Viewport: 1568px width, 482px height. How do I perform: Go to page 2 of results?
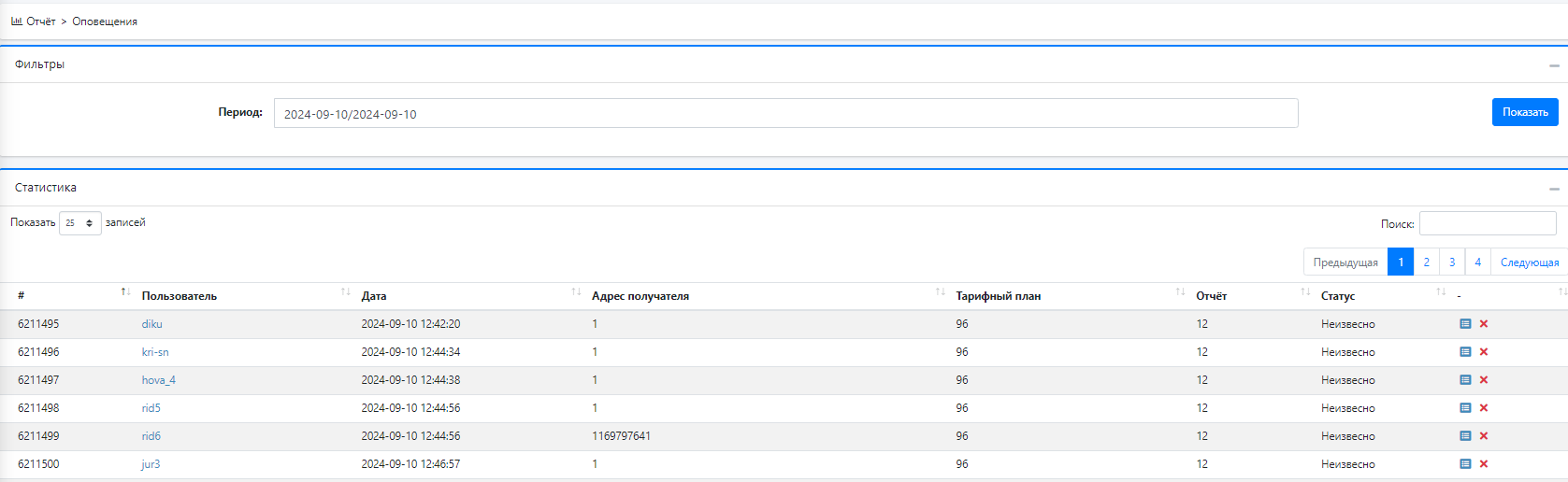1426,262
